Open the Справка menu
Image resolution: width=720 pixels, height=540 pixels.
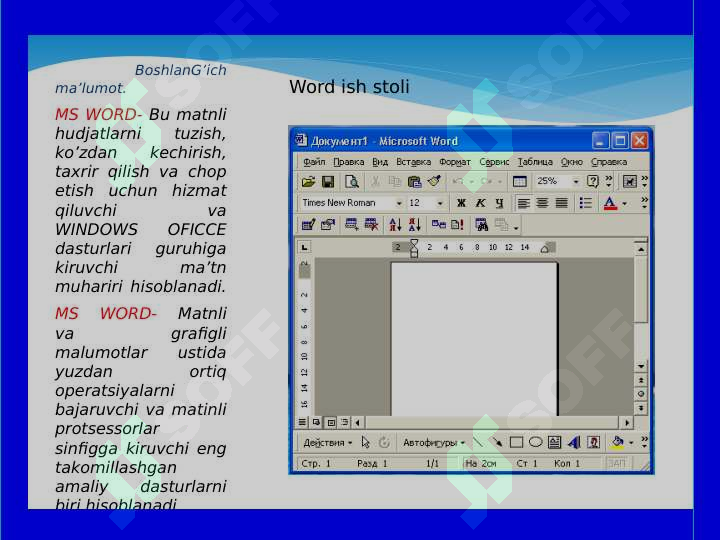tap(609, 162)
